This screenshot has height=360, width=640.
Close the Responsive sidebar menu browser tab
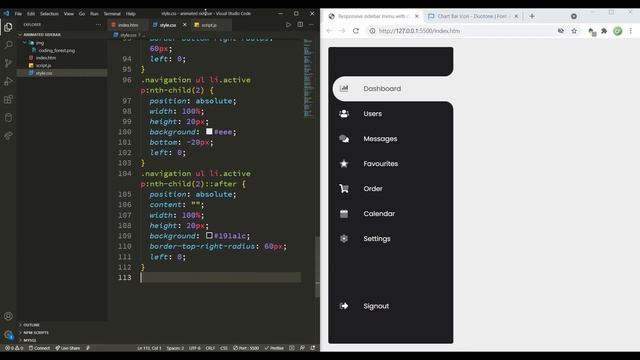pyautogui.click(x=416, y=16)
